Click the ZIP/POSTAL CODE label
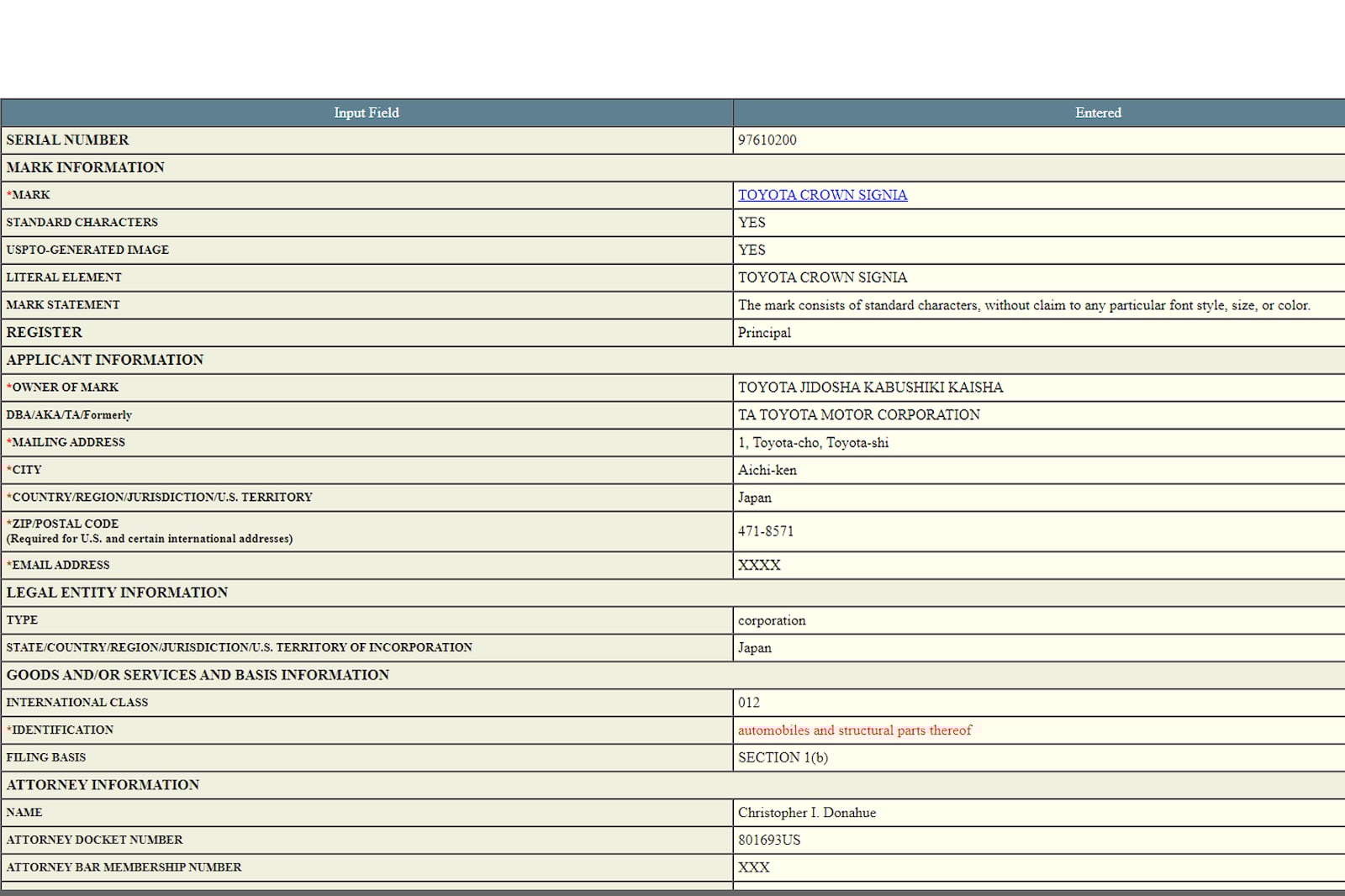Viewport: 1345px width, 896px height. pyautogui.click(x=62, y=524)
